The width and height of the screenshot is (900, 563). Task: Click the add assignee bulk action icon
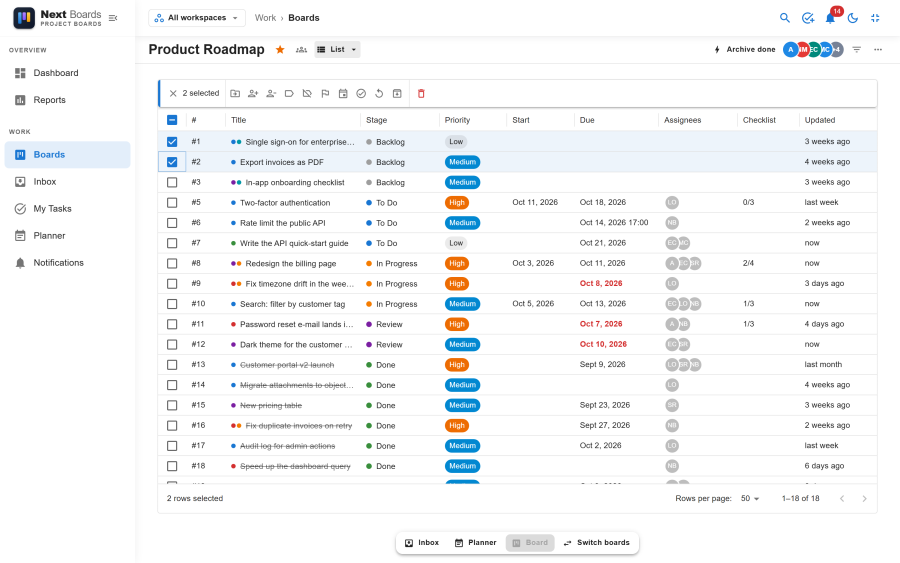(253, 94)
